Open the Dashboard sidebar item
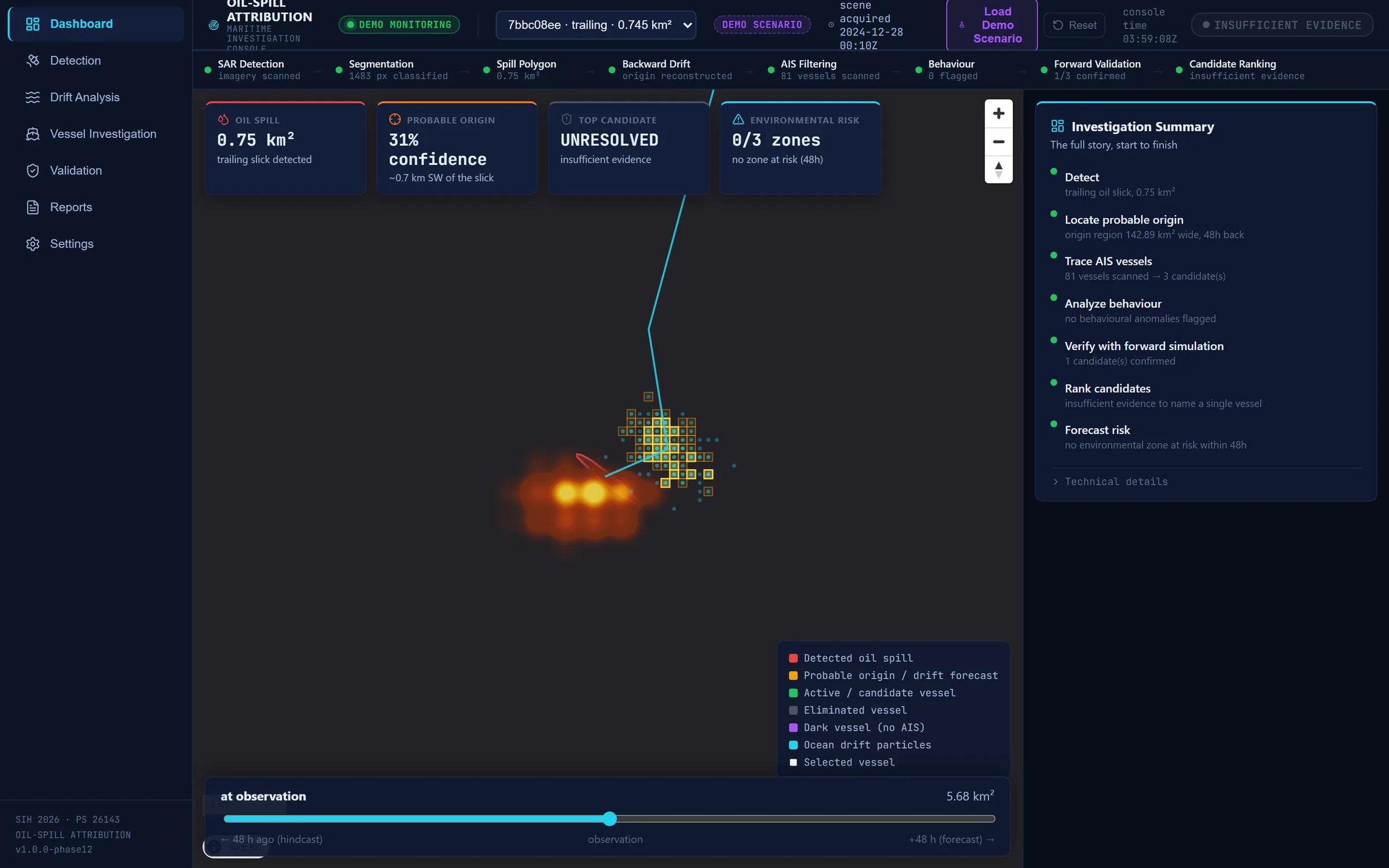This screenshot has width=1389, height=868. tap(96, 24)
